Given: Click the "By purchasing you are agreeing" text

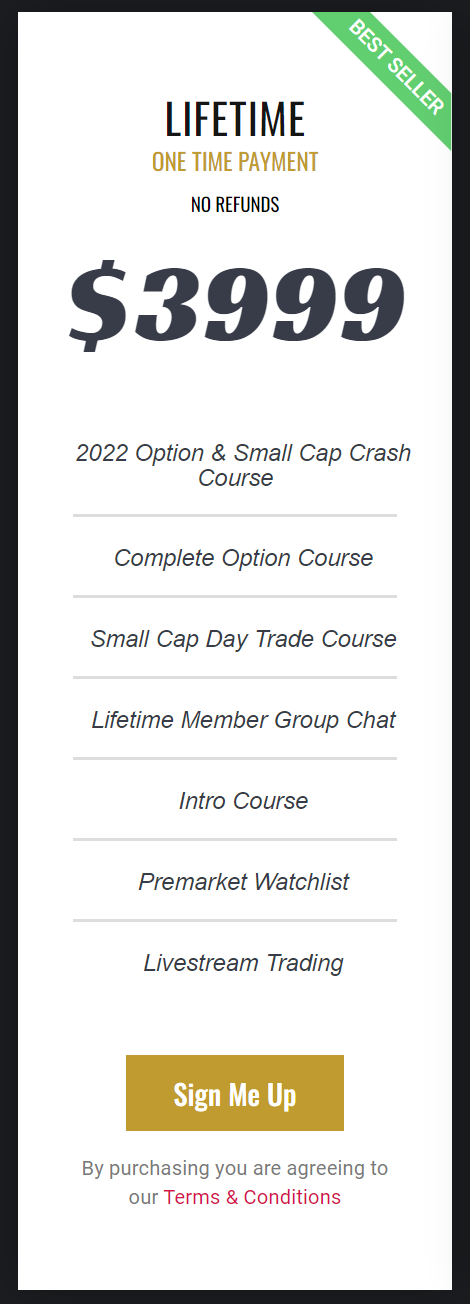Looking at the screenshot, I should (235, 1168).
